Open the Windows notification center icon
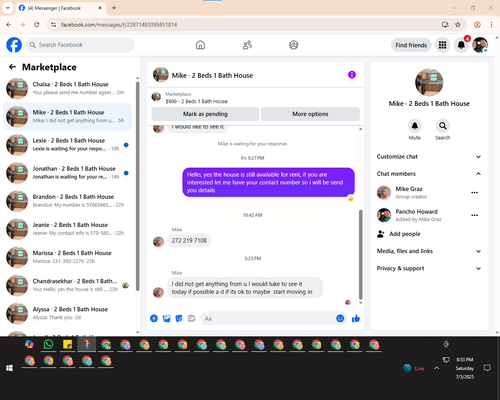The width and height of the screenshot is (500, 400). coord(487,368)
